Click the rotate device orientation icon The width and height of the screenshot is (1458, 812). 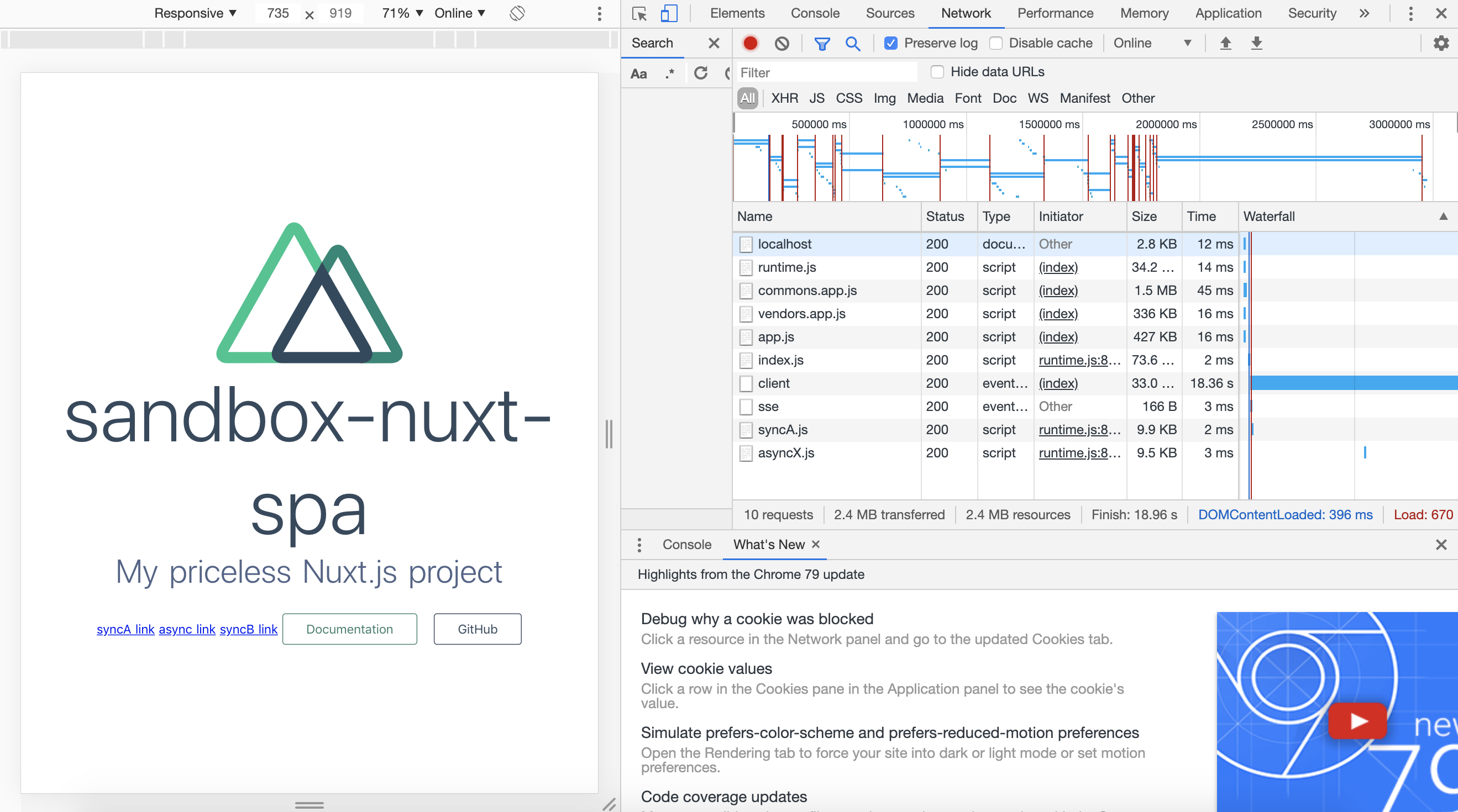517,13
